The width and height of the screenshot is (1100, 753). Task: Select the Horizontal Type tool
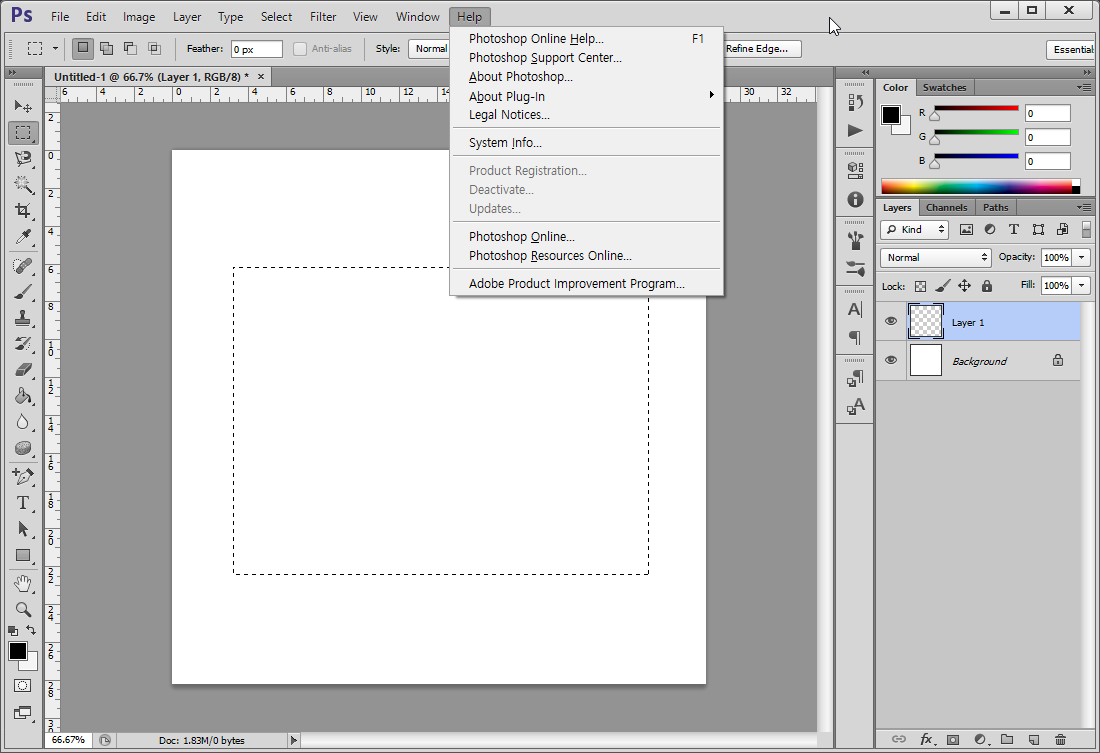[23, 503]
